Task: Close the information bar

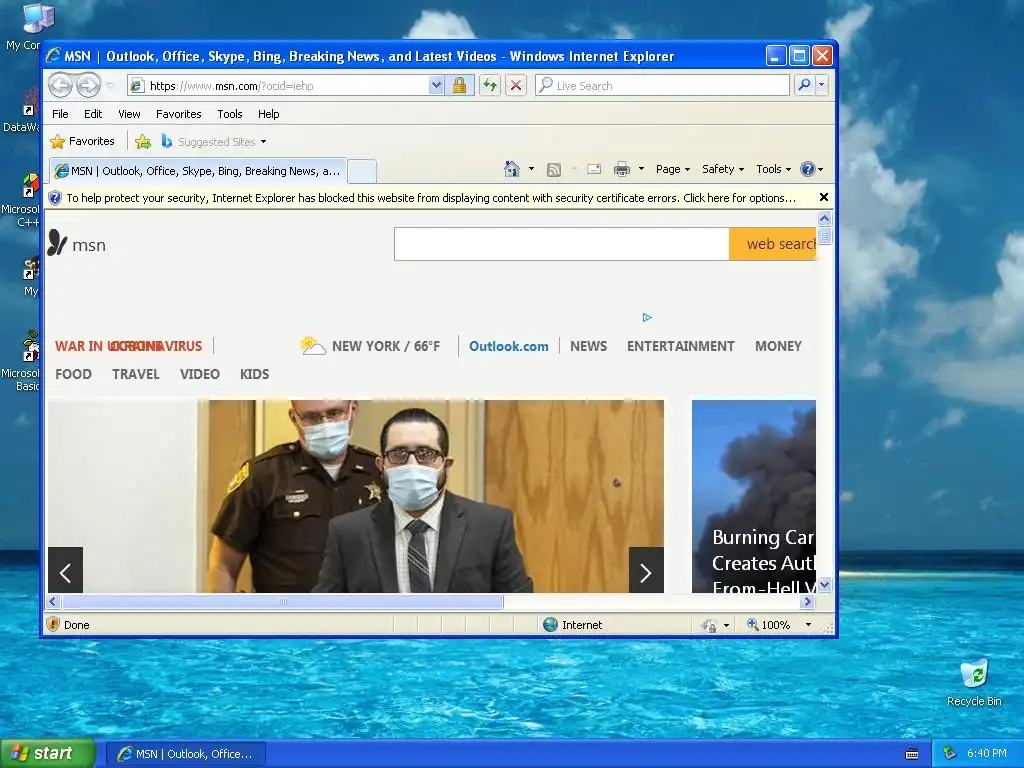Action: tap(824, 197)
